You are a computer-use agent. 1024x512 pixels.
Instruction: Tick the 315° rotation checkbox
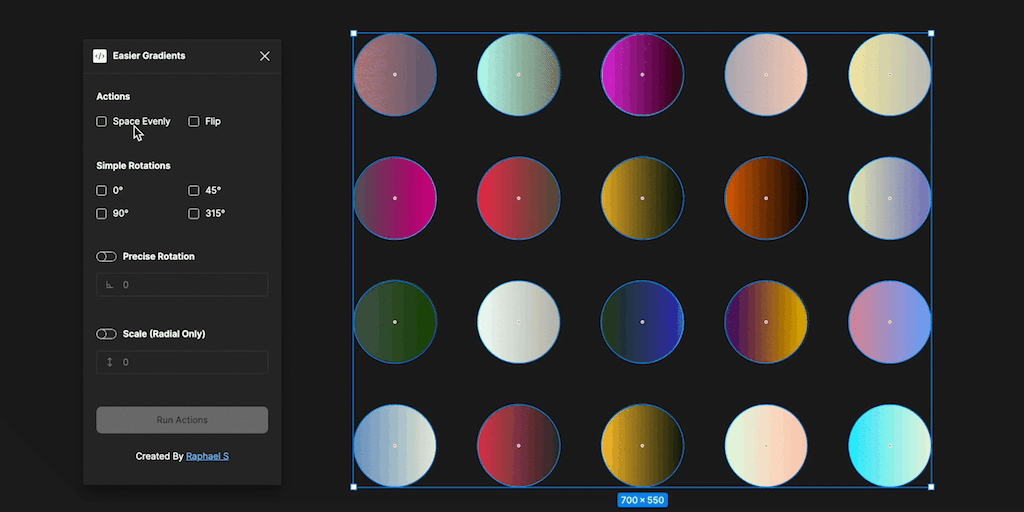click(194, 213)
